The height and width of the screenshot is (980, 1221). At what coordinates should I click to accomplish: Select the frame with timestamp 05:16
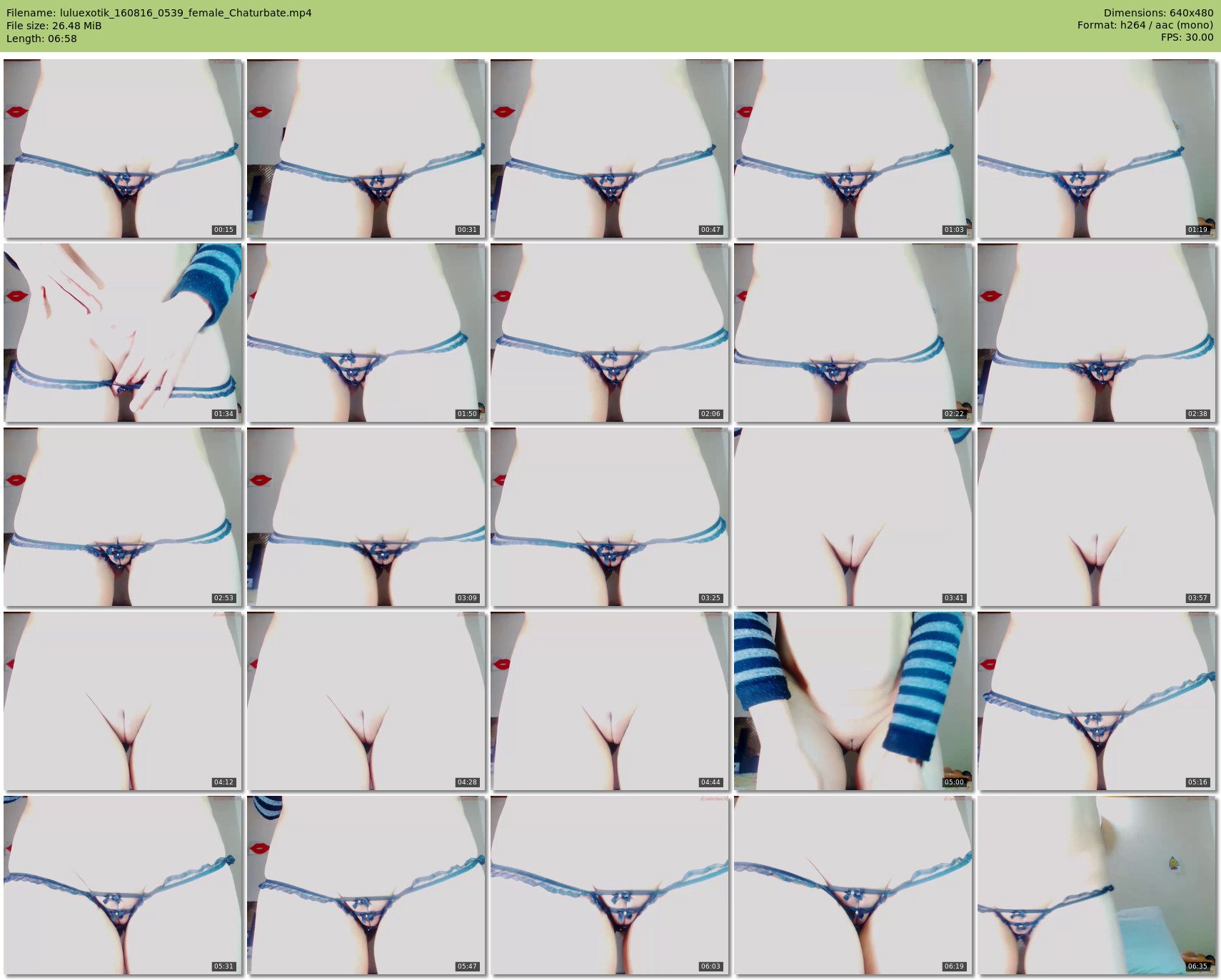[x=1097, y=701]
